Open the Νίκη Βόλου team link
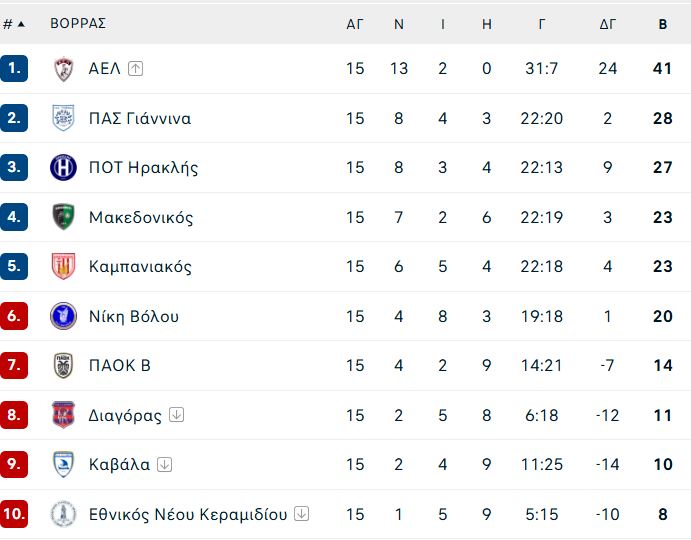This screenshot has width=691, height=540. tap(134, 317)
